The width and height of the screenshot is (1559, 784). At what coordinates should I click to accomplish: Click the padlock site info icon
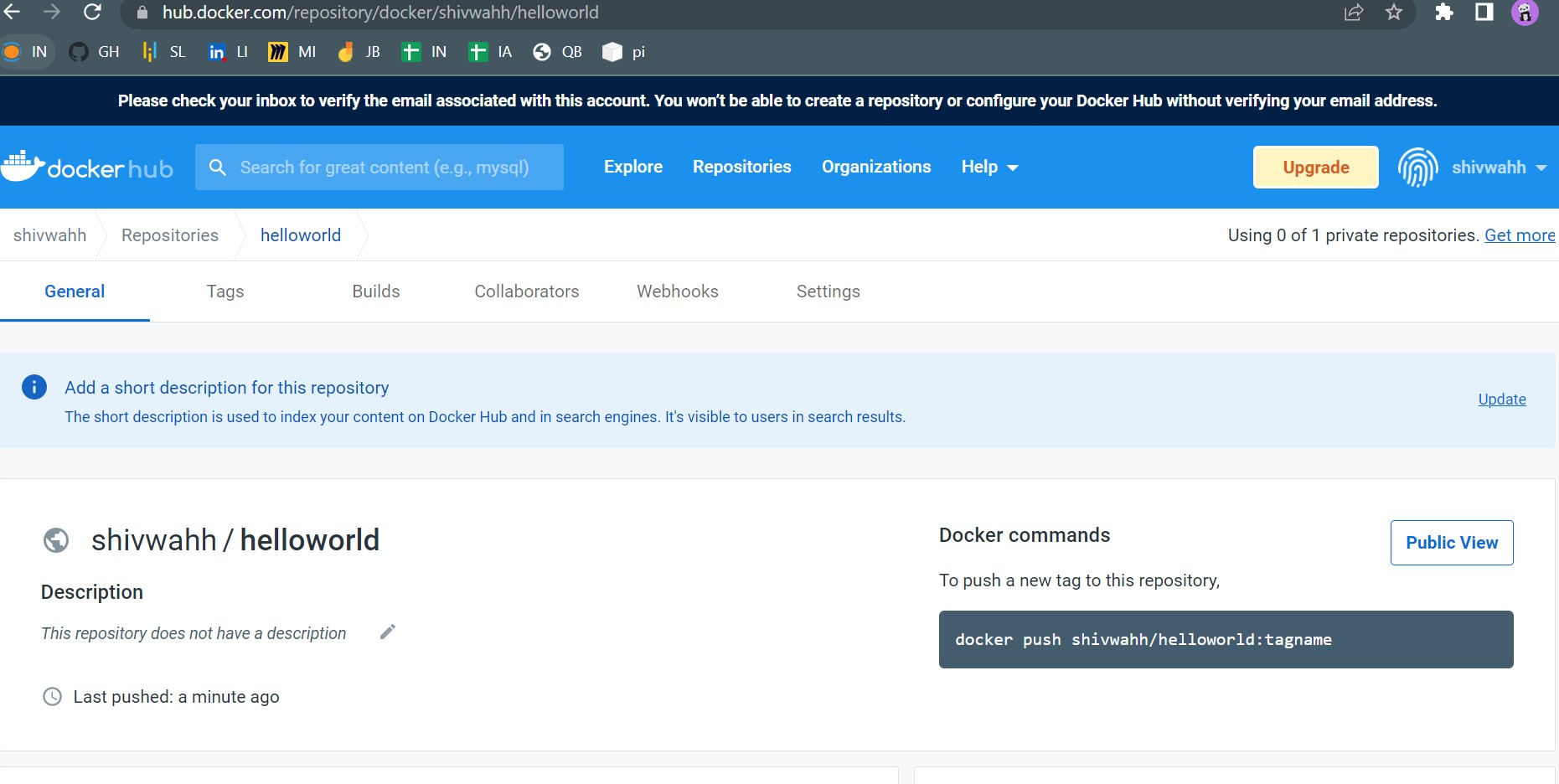tap(142, 13)
